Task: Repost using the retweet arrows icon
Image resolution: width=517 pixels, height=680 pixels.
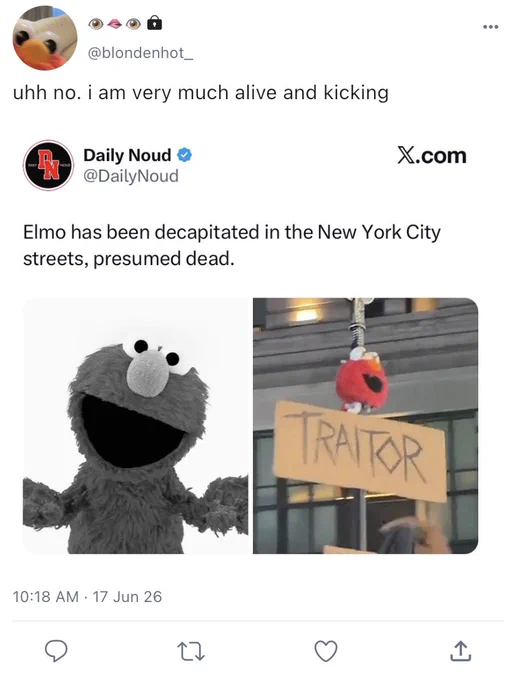Action: [x=191, y=651]
